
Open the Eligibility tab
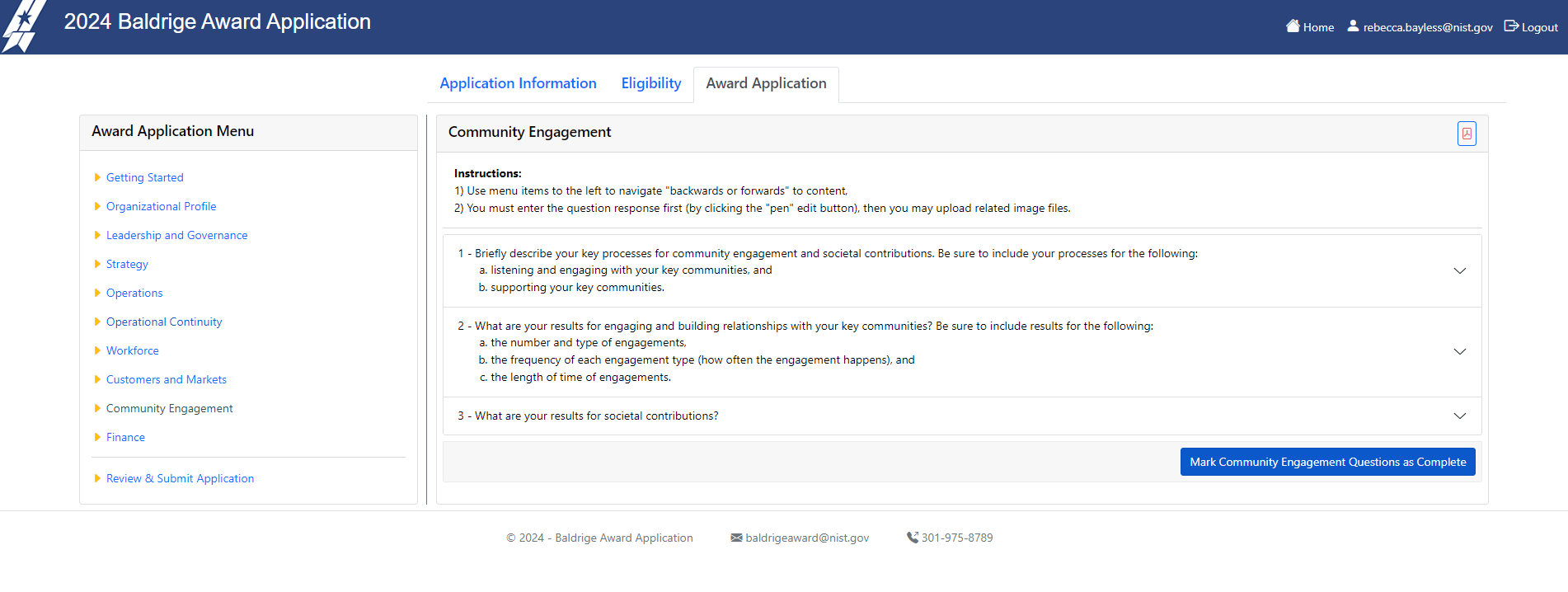coord(650,83)
